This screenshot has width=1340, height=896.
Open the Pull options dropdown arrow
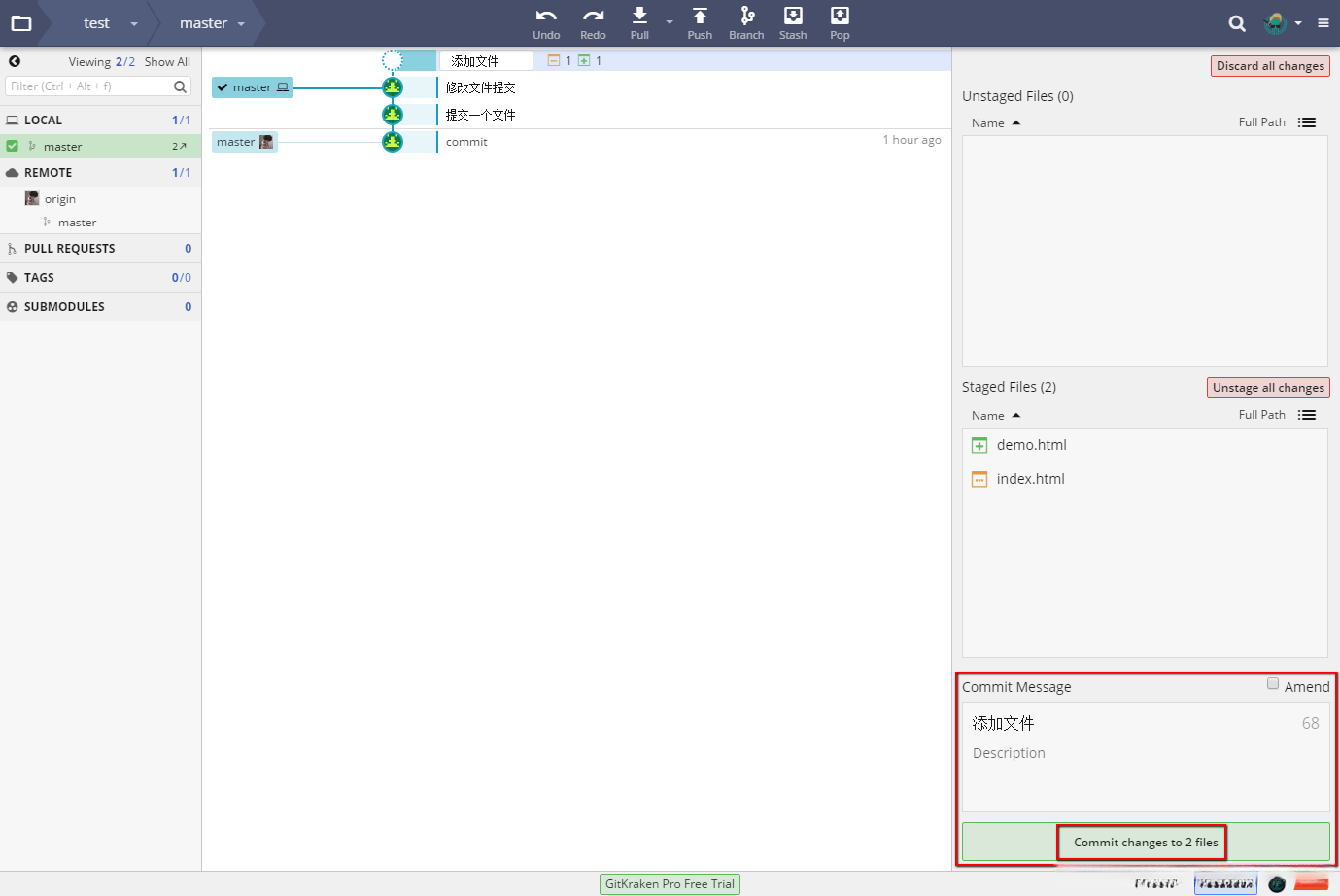coord(670,21)
